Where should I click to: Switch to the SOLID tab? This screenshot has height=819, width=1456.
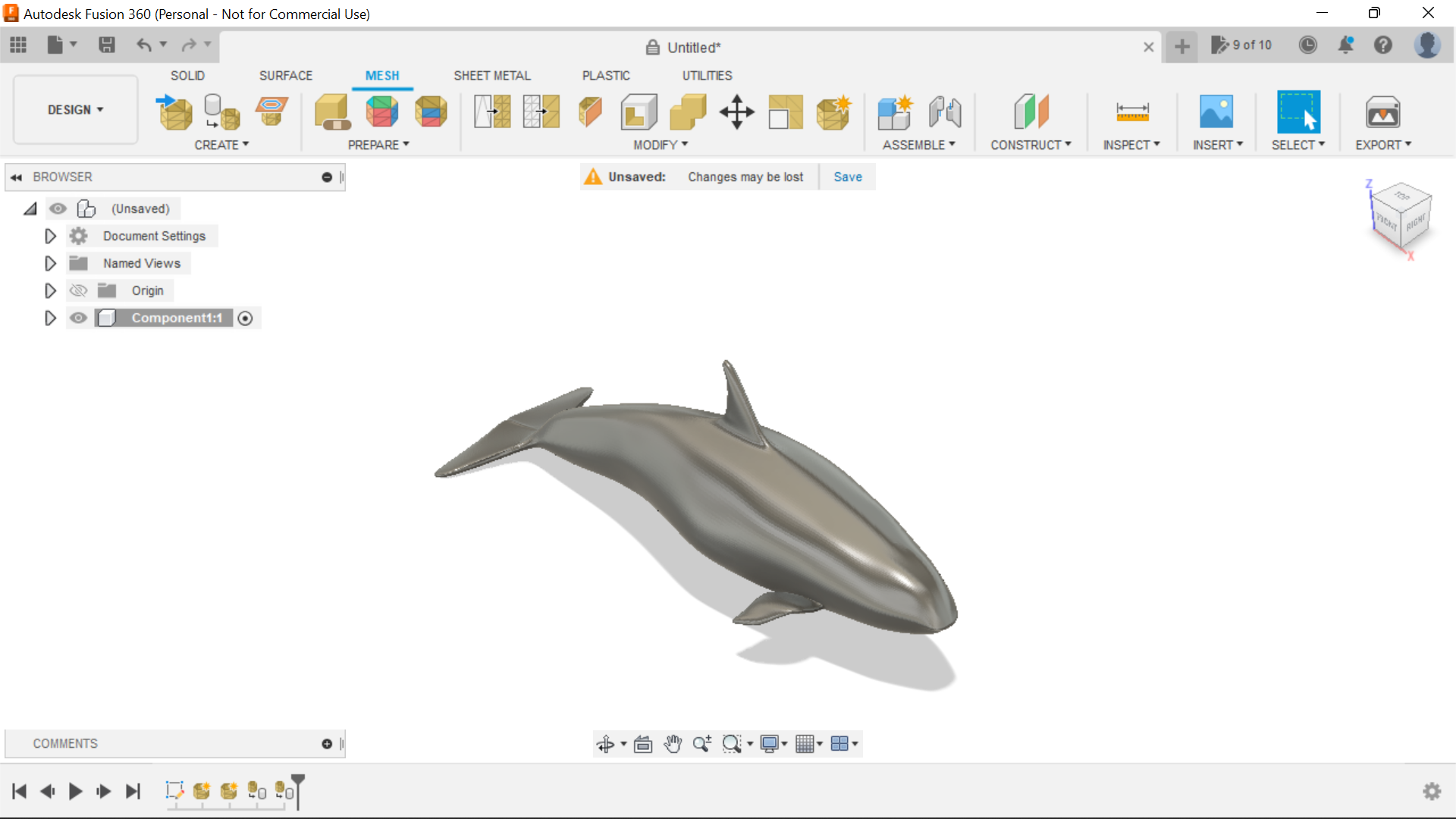pos(187,75)
